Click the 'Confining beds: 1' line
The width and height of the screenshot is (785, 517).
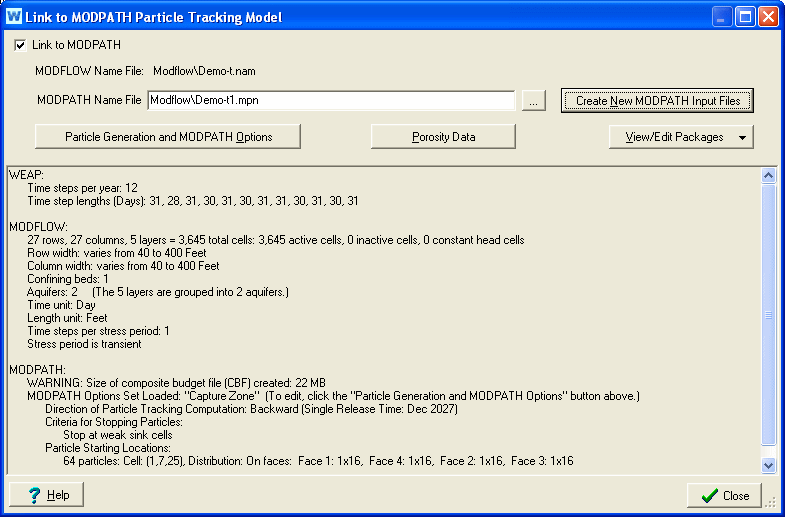pyautogui.click(x=68, y=279)
